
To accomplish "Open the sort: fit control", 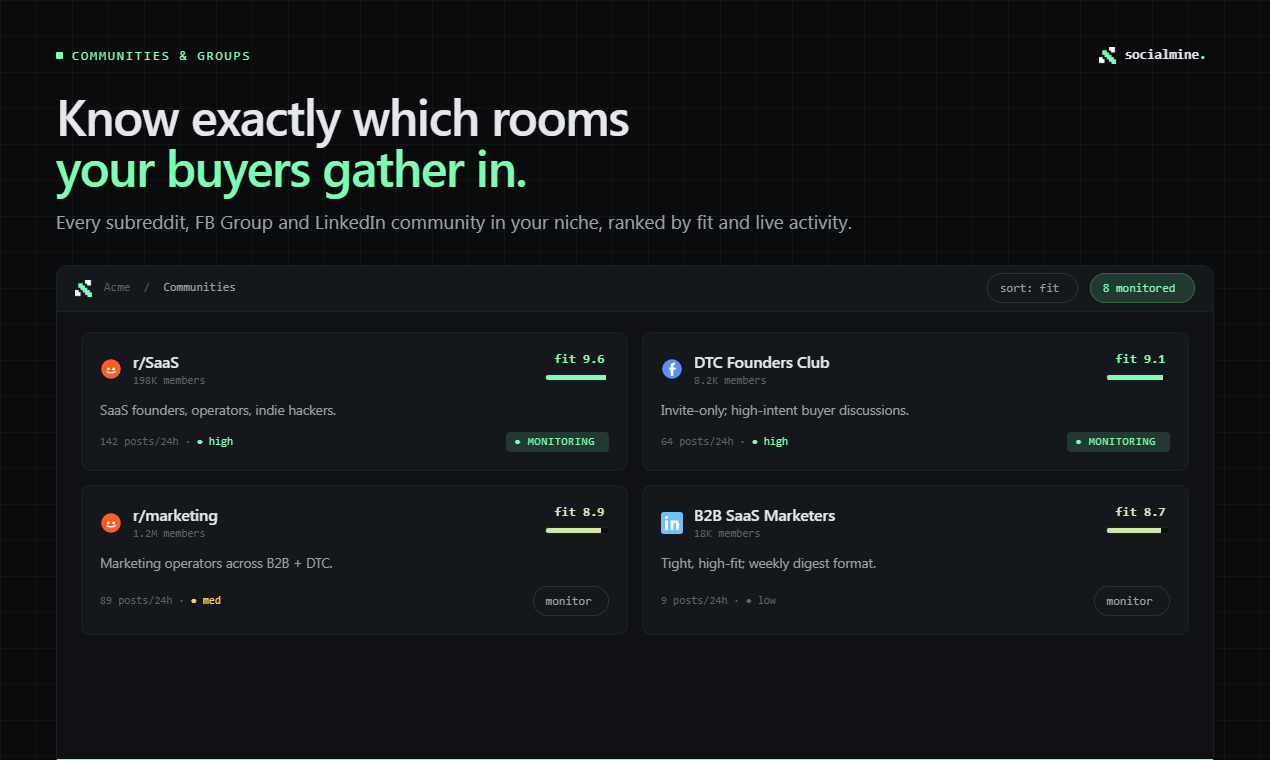I will pos(1032,288).
